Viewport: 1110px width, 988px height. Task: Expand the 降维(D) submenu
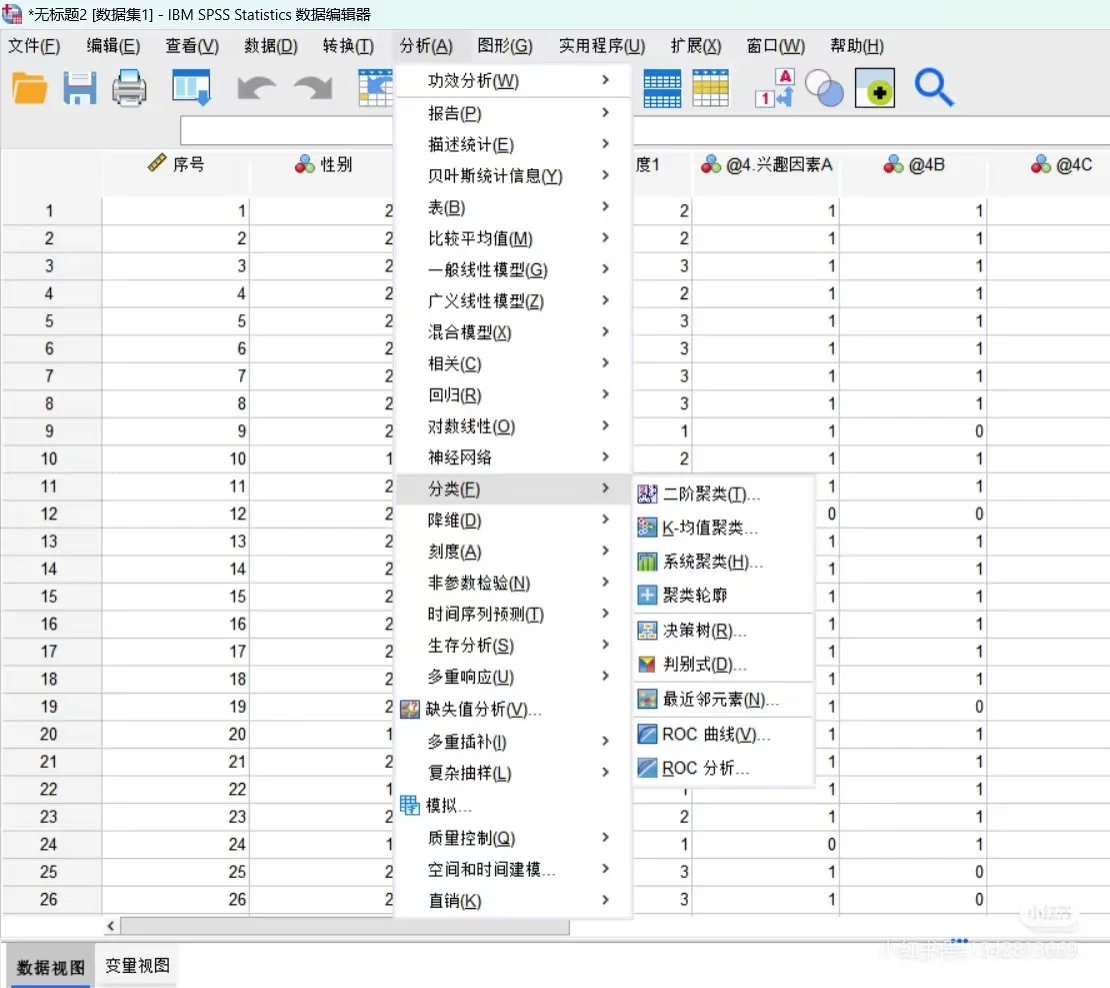tap(513, 520)
